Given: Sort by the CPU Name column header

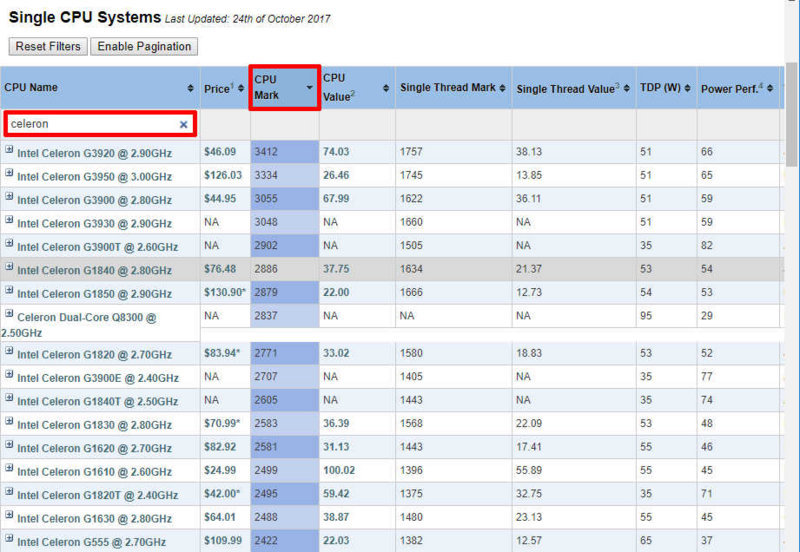Looking at the screenshot, I should click(99, 88).
